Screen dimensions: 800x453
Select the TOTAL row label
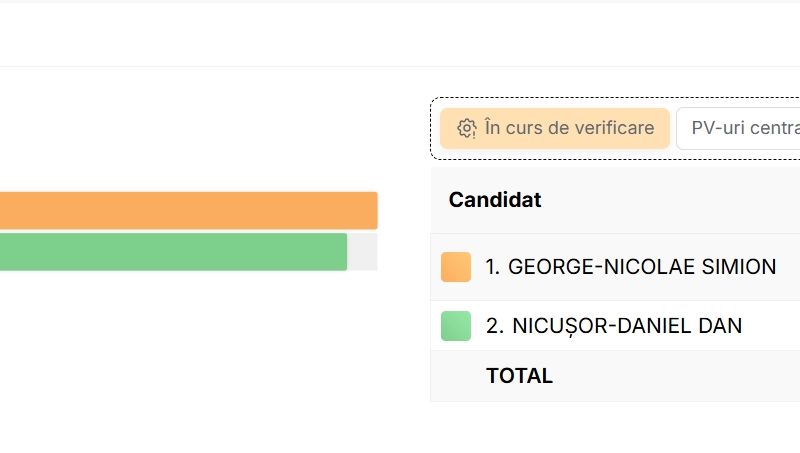tap(519, 376)
